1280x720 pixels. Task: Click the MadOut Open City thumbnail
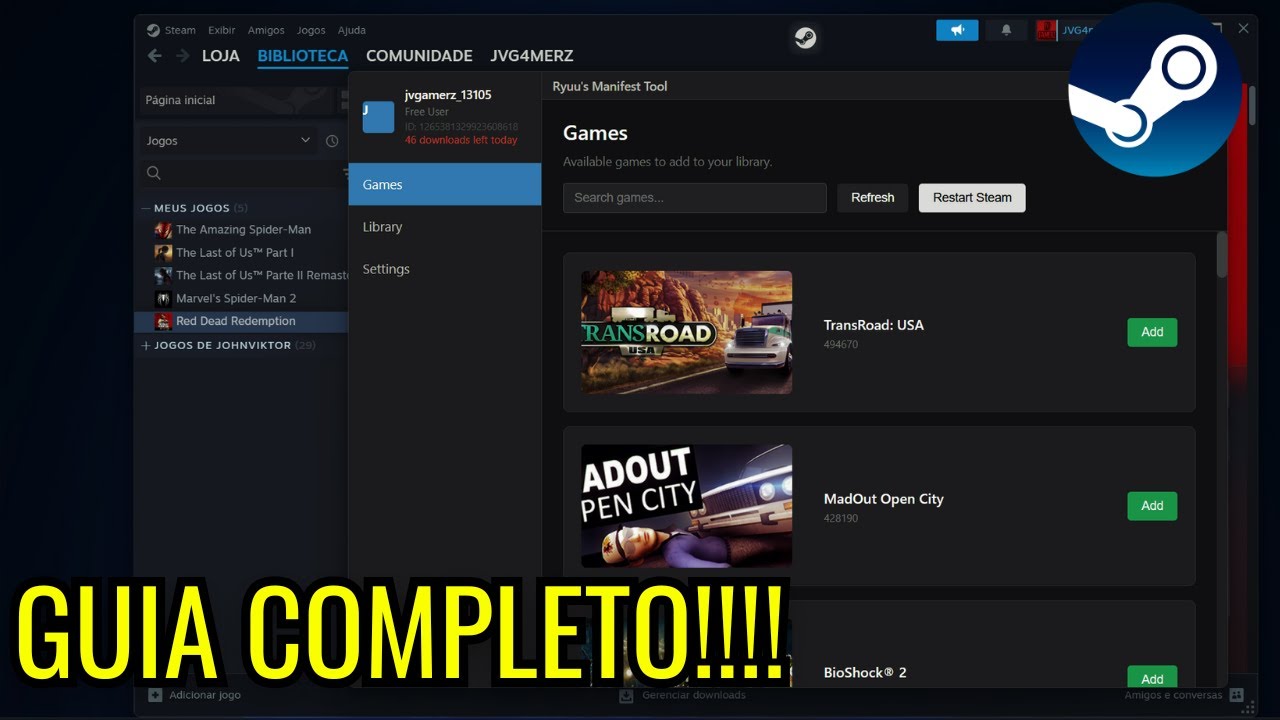coord(686,506)
